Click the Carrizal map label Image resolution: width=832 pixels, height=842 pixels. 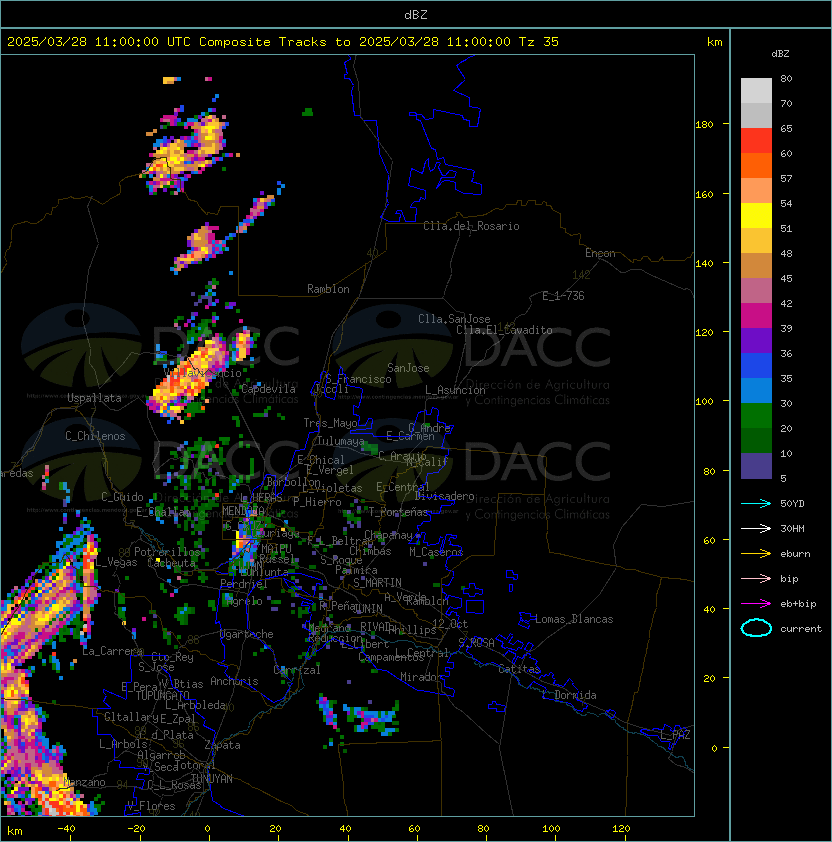pyautogui.click(x=297, y=670)
